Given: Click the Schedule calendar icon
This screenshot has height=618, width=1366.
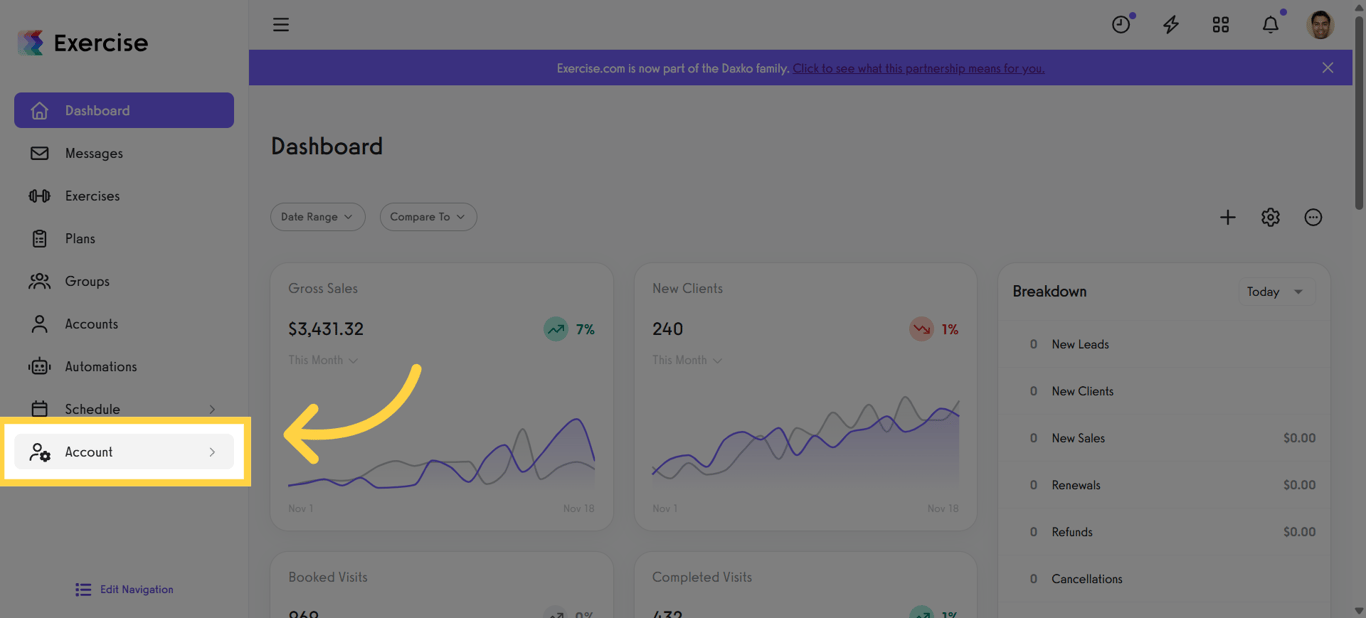Looking at the screenshot, I should pyautogui.click(x=39, y=409).
